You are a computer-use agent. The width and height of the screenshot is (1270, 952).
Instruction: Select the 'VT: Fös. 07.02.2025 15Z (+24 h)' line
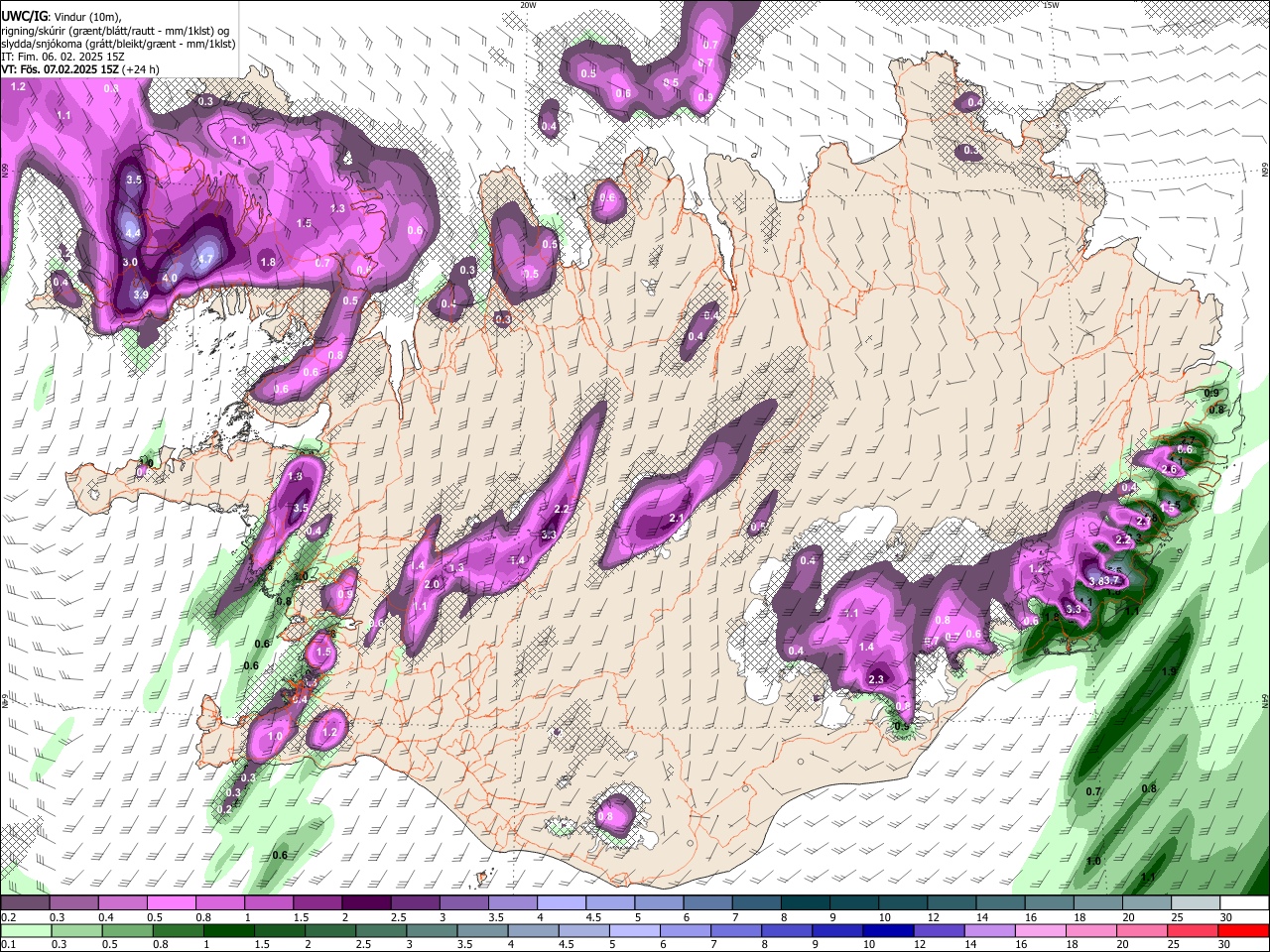click(x=80, y=69)
